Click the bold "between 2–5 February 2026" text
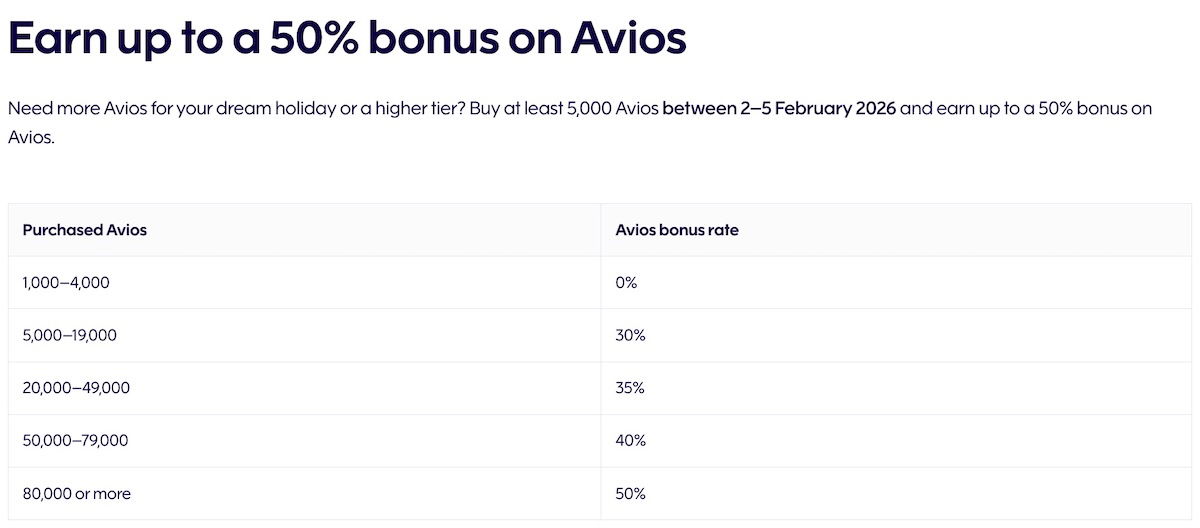 point(778,108)
